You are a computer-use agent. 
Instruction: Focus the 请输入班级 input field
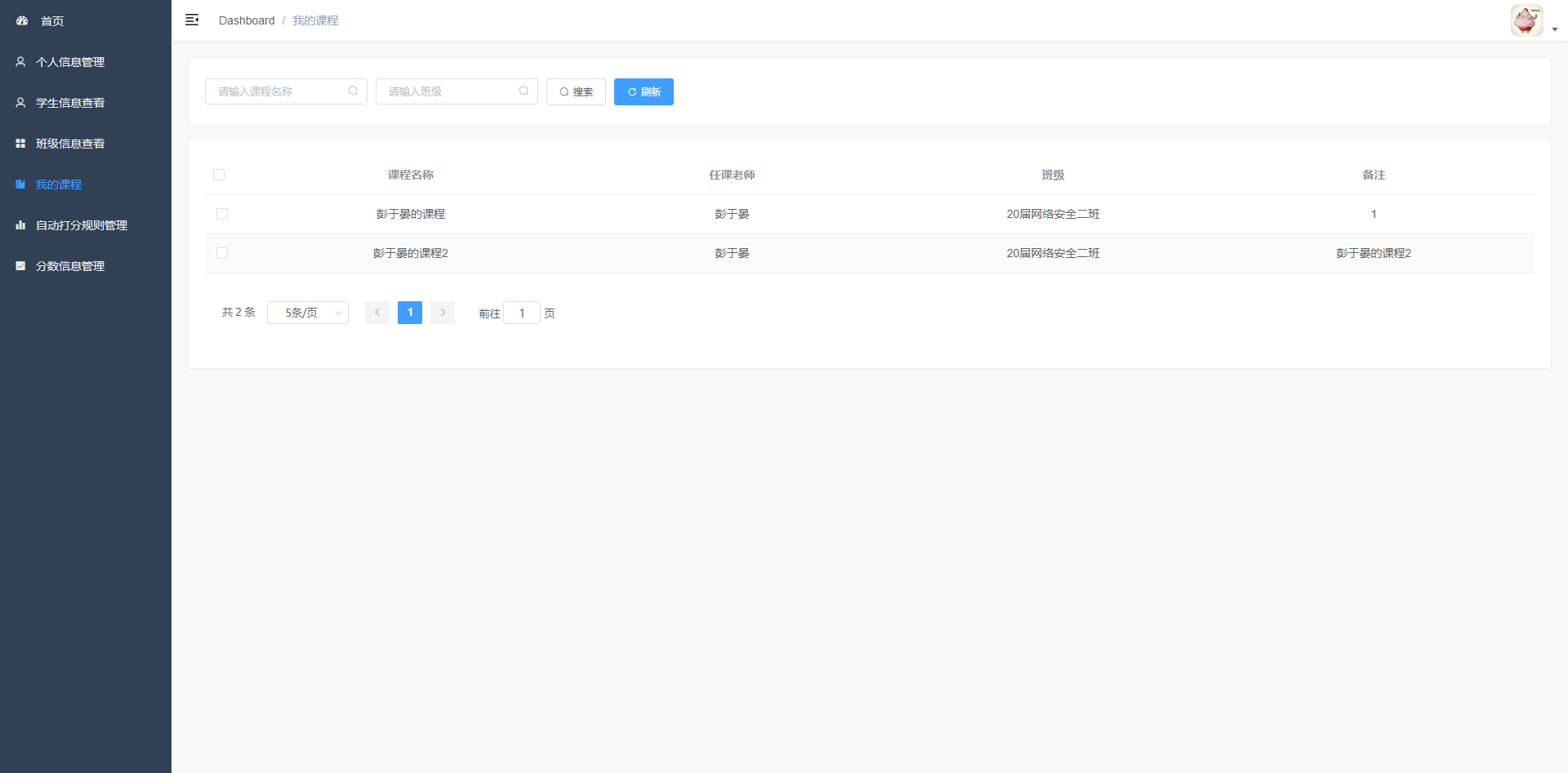[x=449, y=91]
